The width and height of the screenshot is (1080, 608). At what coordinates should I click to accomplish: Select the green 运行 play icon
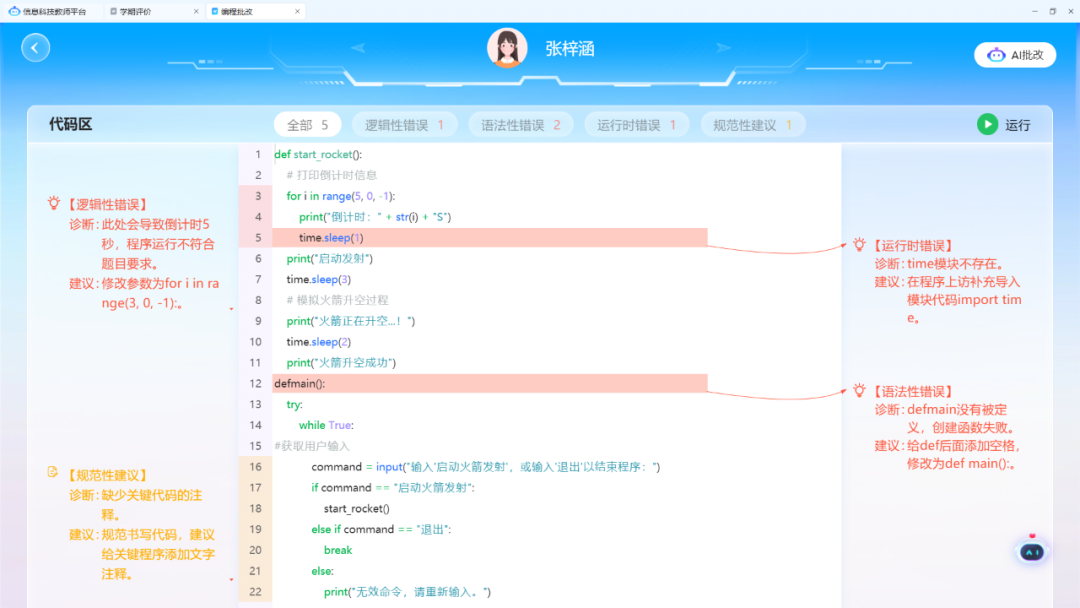(x=987, y=124)
